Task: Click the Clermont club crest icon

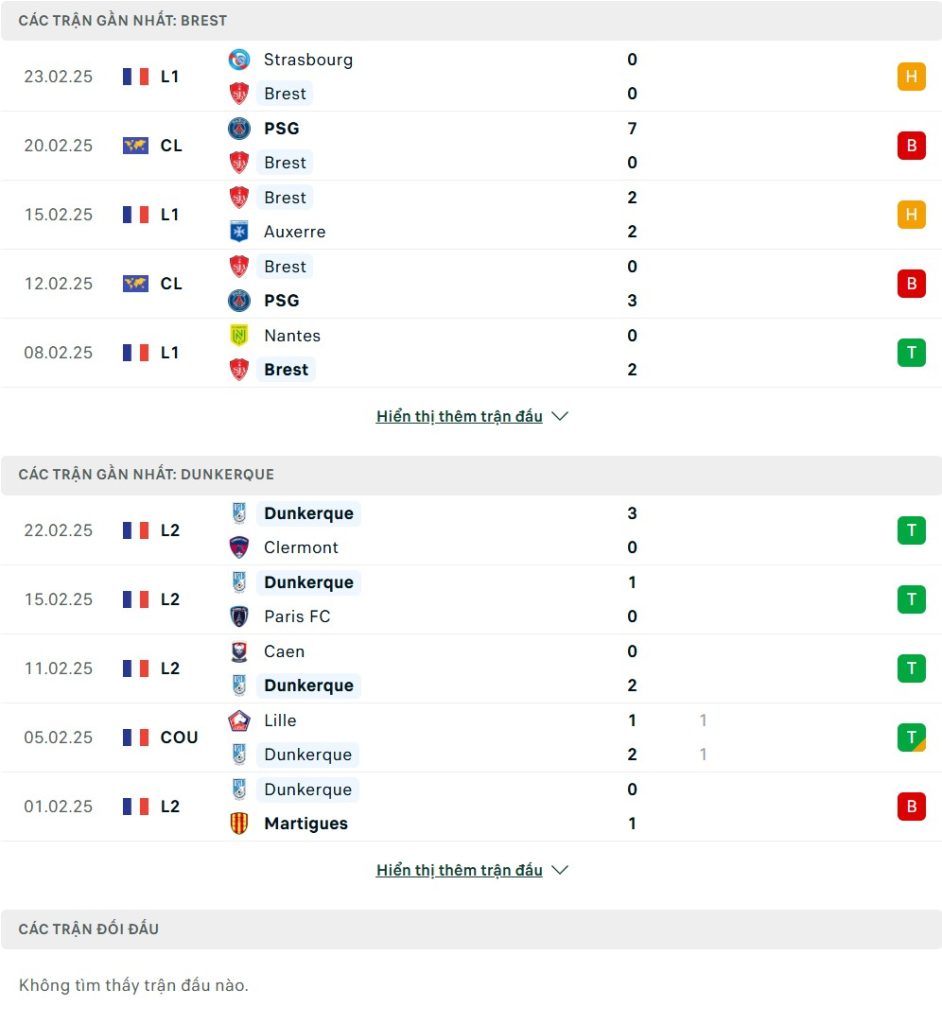Action: coord(239,548)
